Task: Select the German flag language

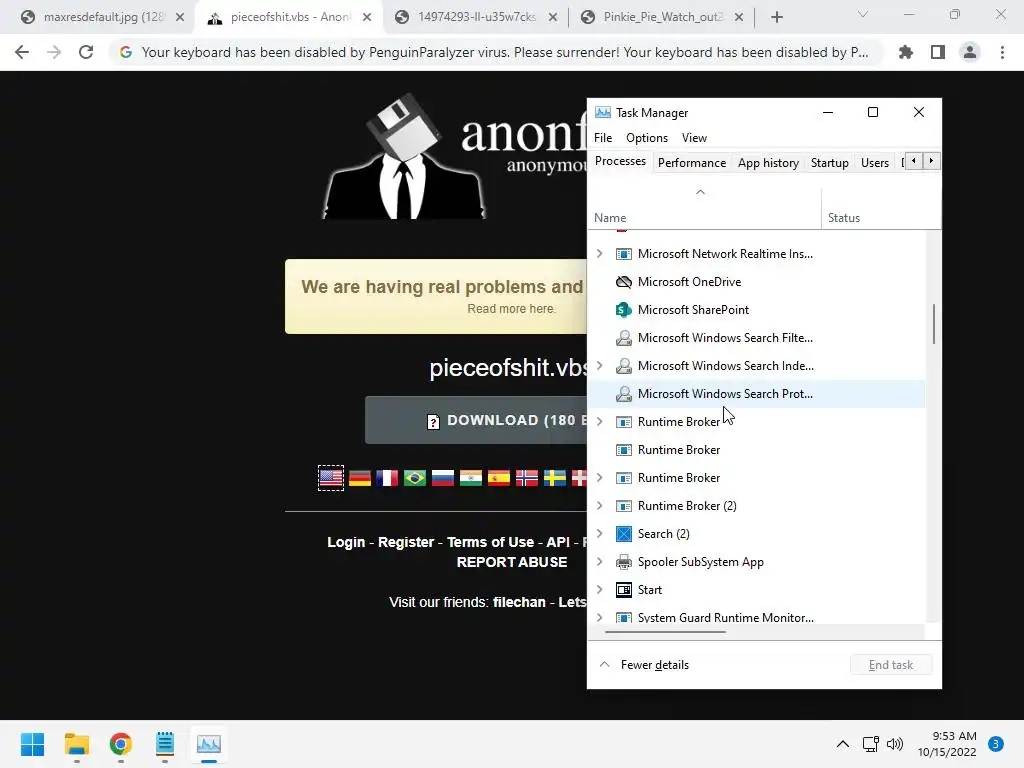Action: point(360,478)
